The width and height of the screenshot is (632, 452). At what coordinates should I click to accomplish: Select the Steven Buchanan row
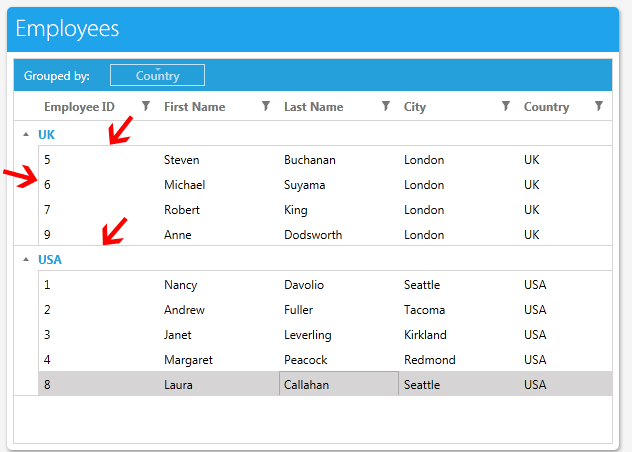coord(181,160)
